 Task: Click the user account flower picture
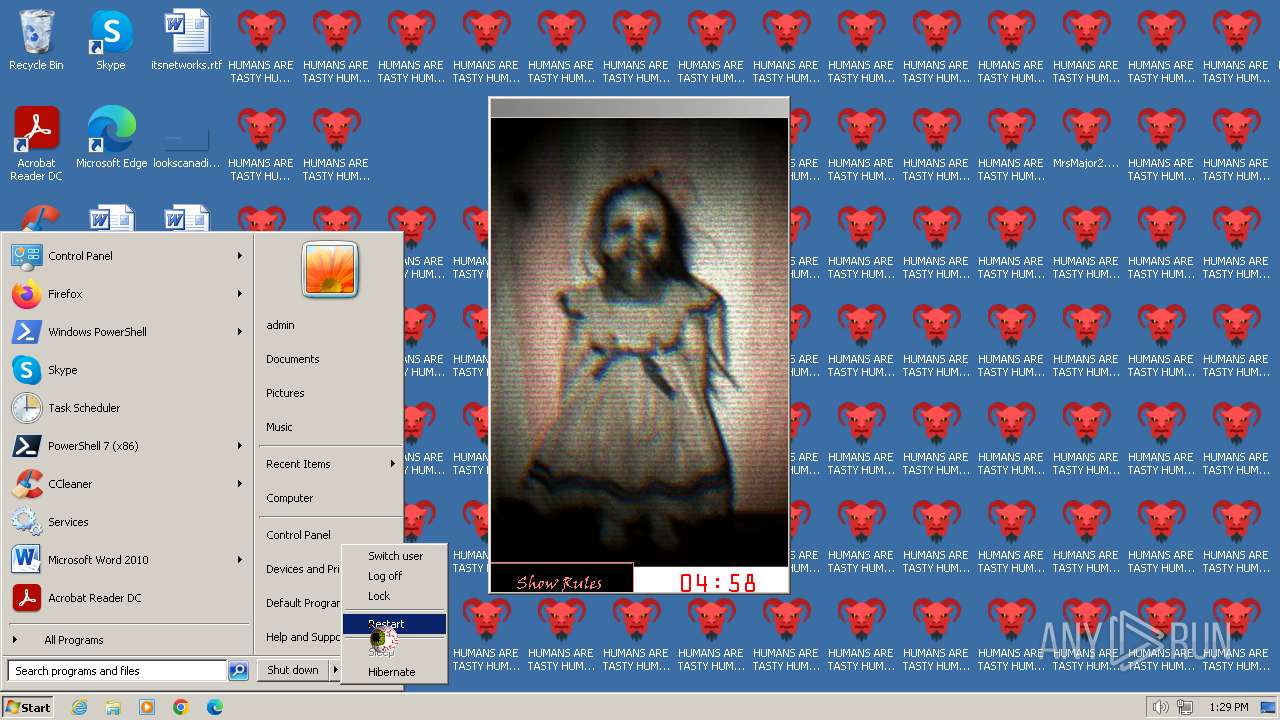[330, 270]
